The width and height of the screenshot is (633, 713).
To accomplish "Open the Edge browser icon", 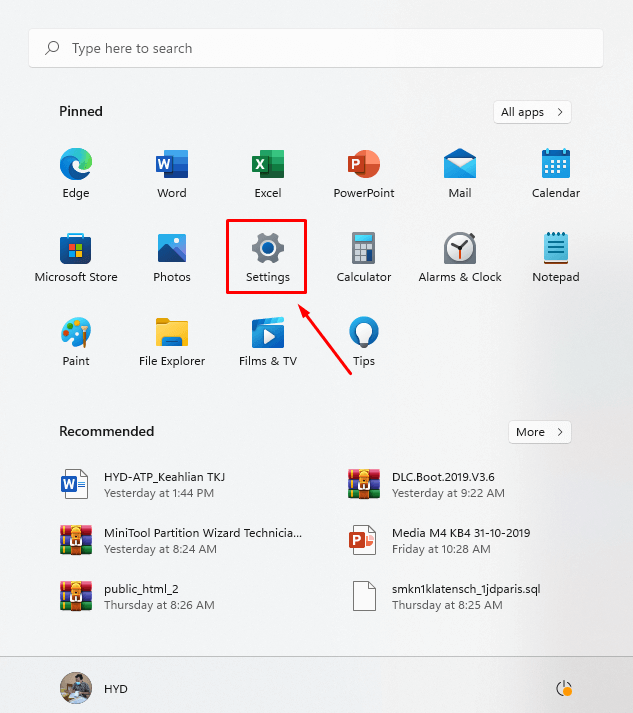I will (76, 165).
